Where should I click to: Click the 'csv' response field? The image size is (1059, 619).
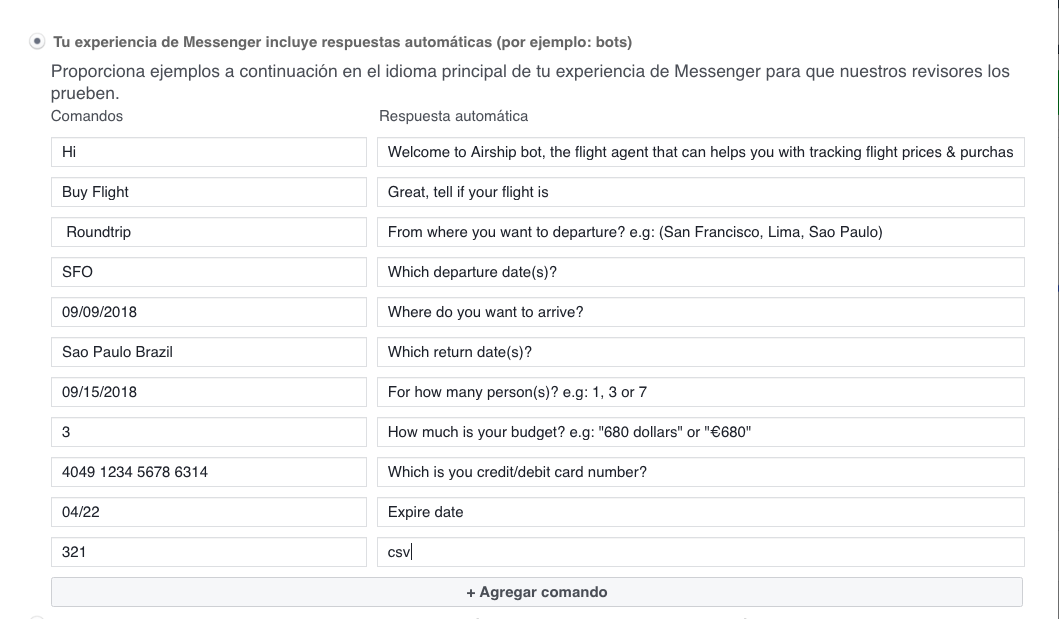[x=700, y=552]
